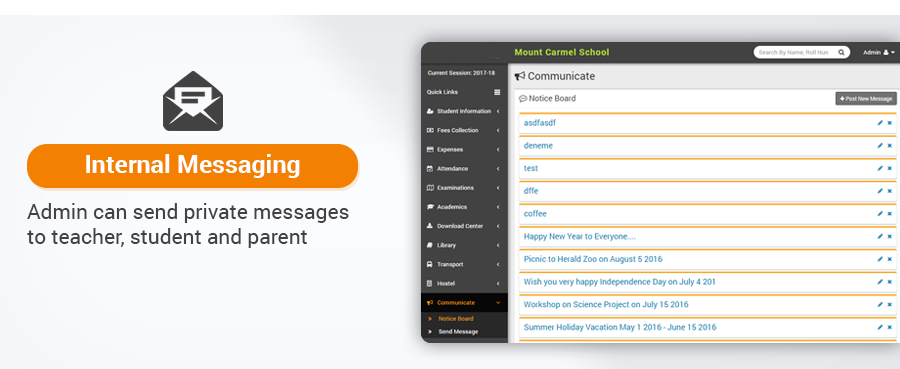This screenshot has width=900, height=369.
Task: Open Transport menu item
Action: (x=464, y=265)
